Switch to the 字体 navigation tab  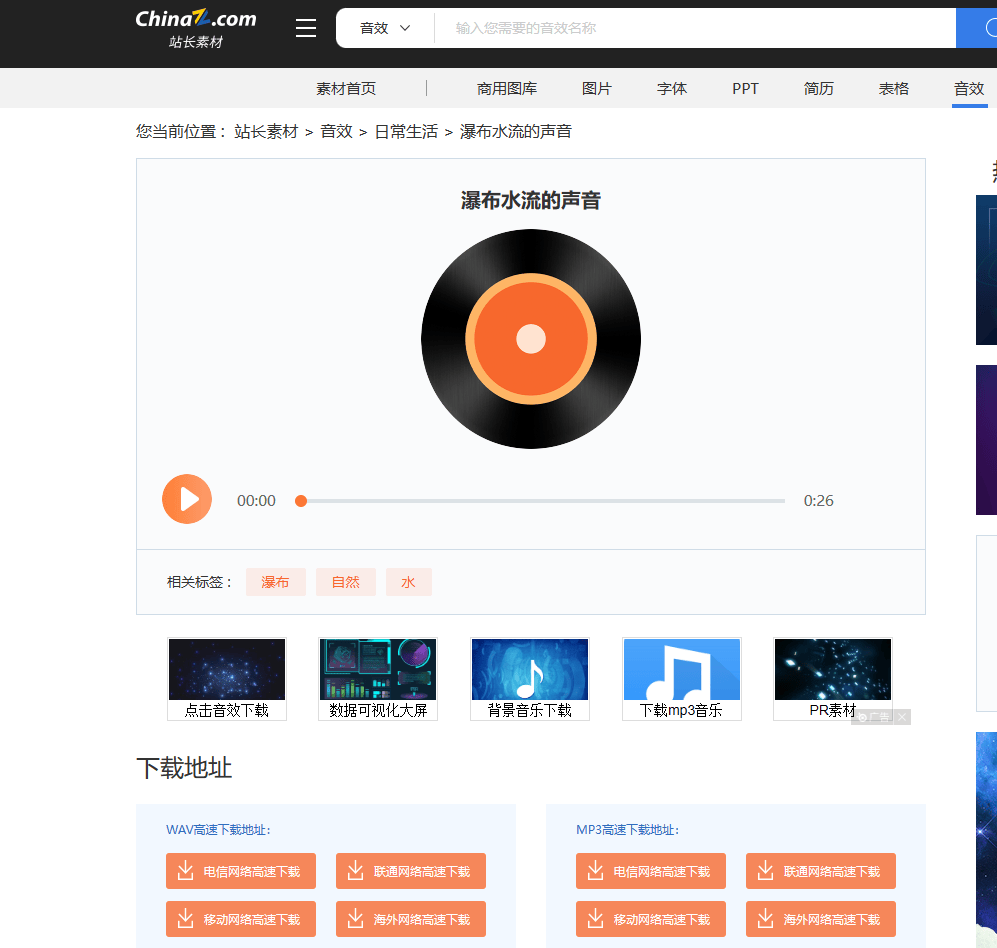[x=671, y=88]
